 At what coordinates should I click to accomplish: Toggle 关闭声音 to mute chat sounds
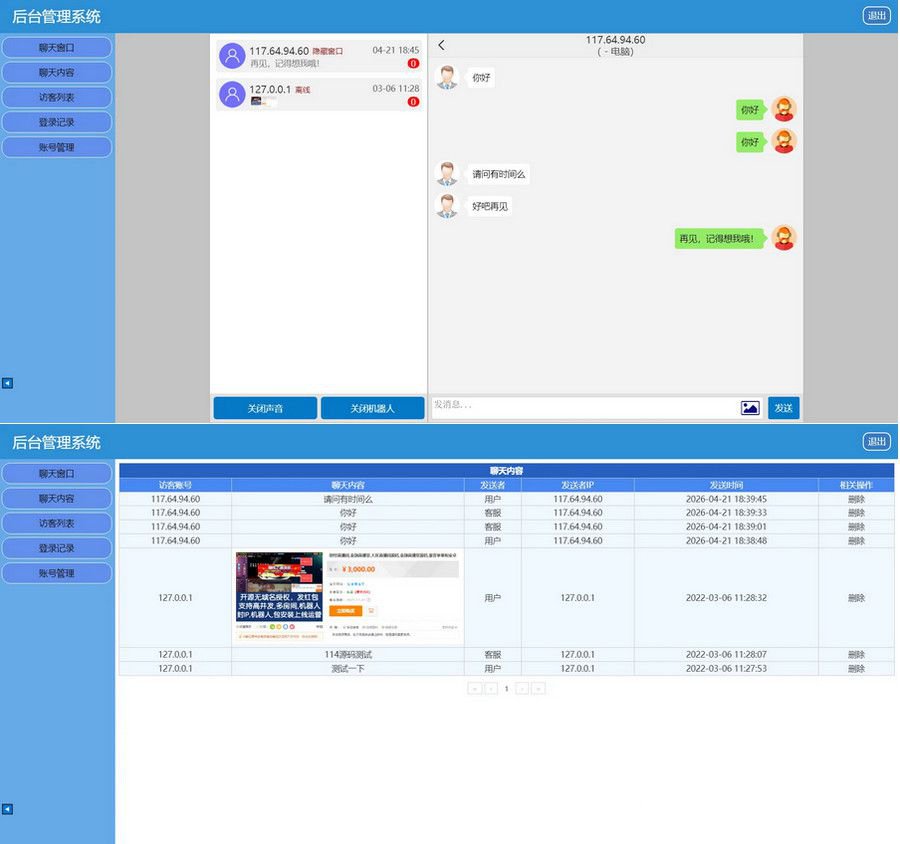264,408
